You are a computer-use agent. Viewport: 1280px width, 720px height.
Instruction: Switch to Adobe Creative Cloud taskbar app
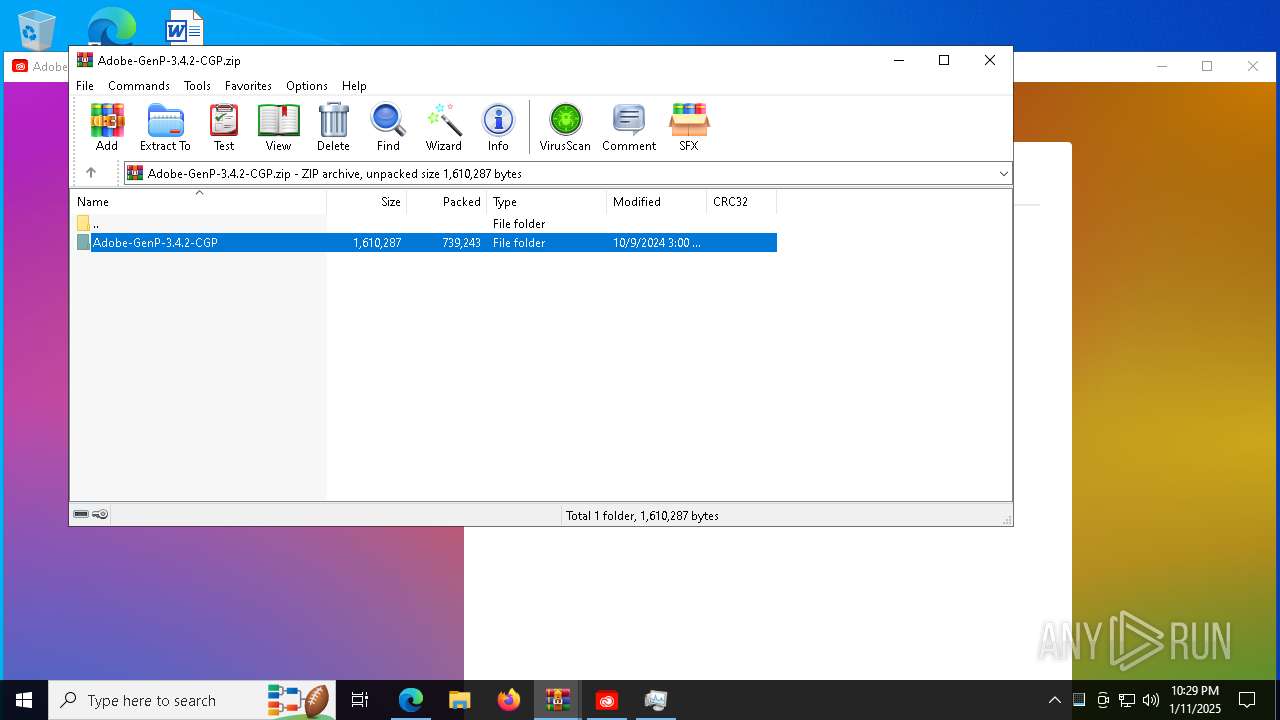pos(607,700)
